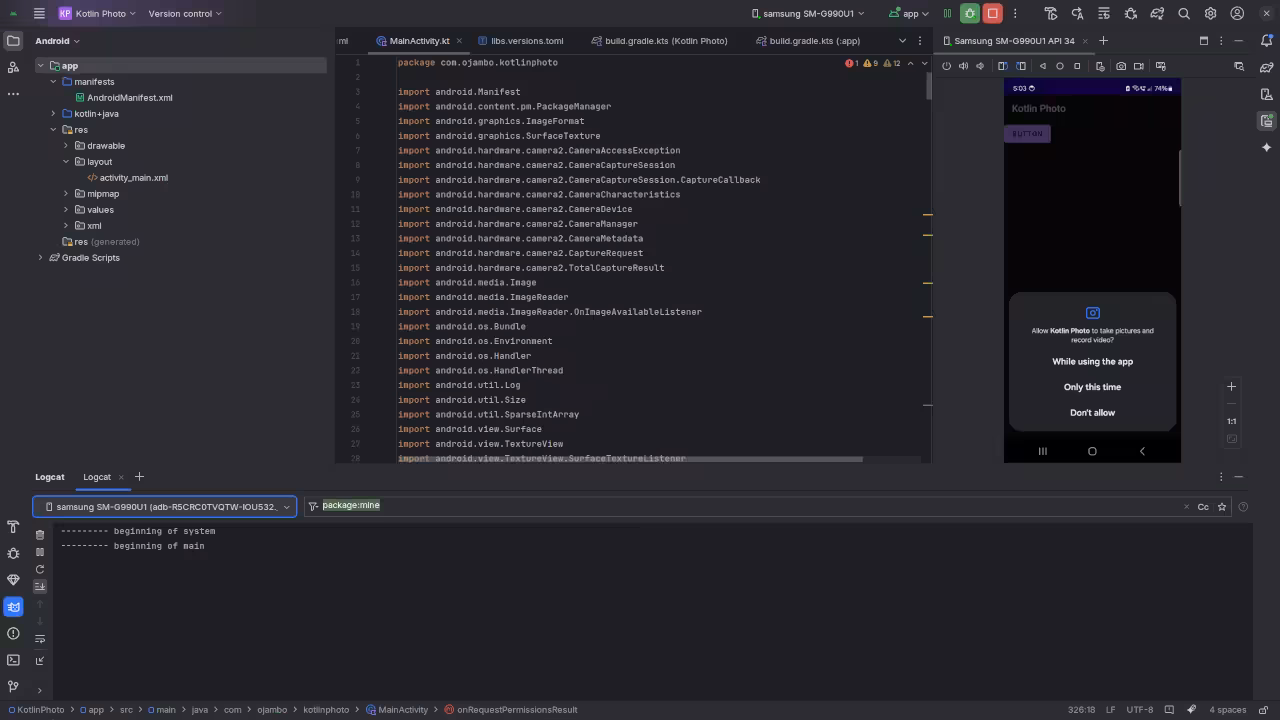1280x720 pixels.
Task: Choose Don't allow permission
Action: (x=1092, y=413)
